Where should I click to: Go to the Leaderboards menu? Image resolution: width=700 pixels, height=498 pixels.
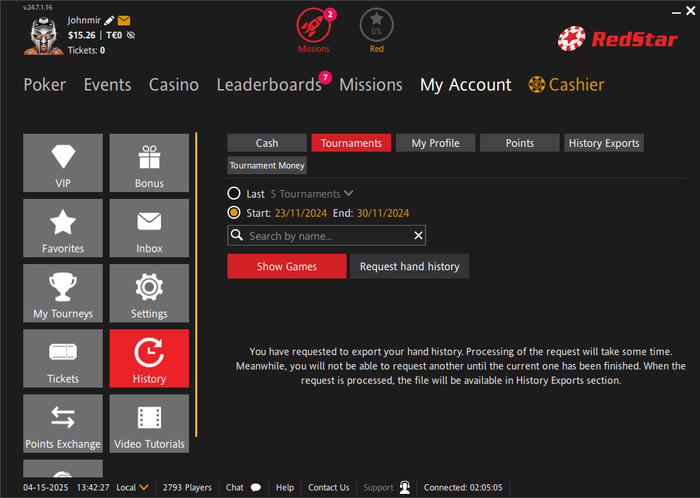click(269, 85)
